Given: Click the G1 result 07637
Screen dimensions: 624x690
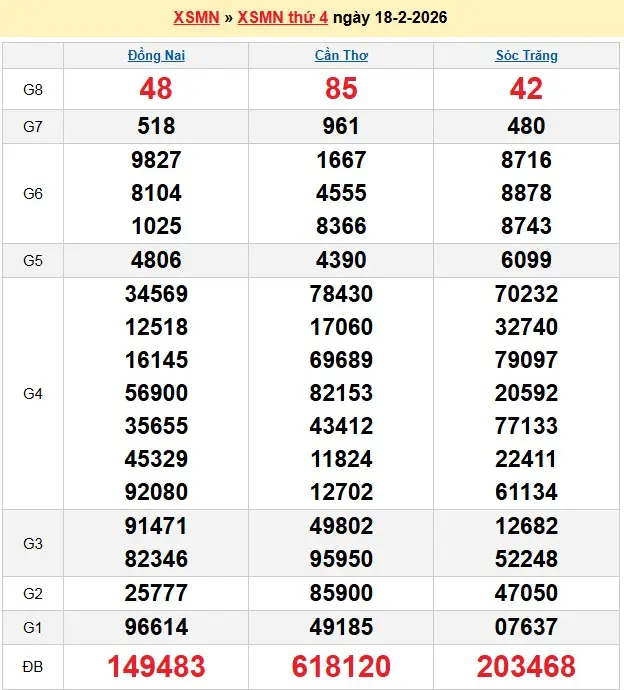Looking at the screenshot, I should coord(526,627).
